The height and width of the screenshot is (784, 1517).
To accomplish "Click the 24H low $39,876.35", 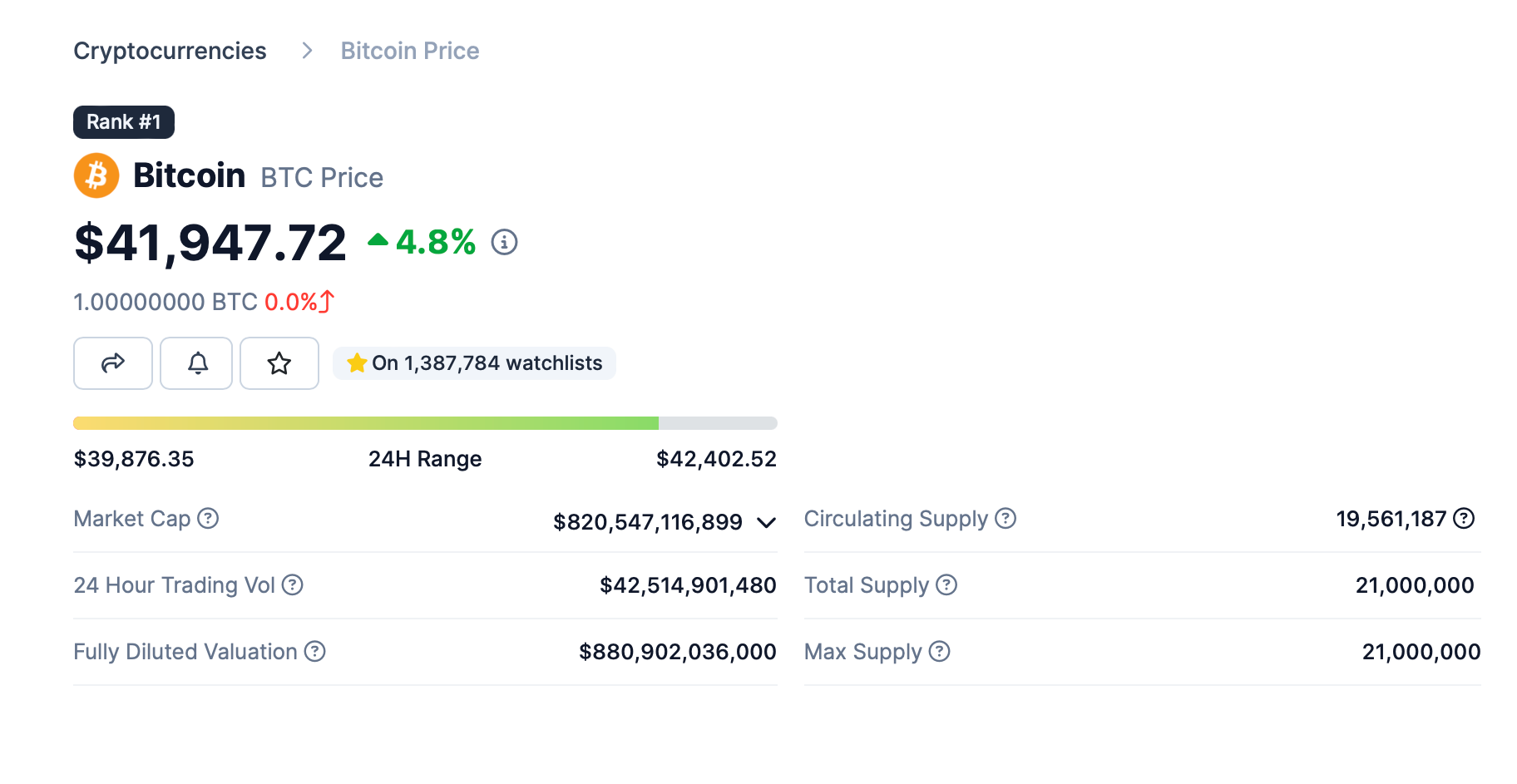I will click(134, 459).
